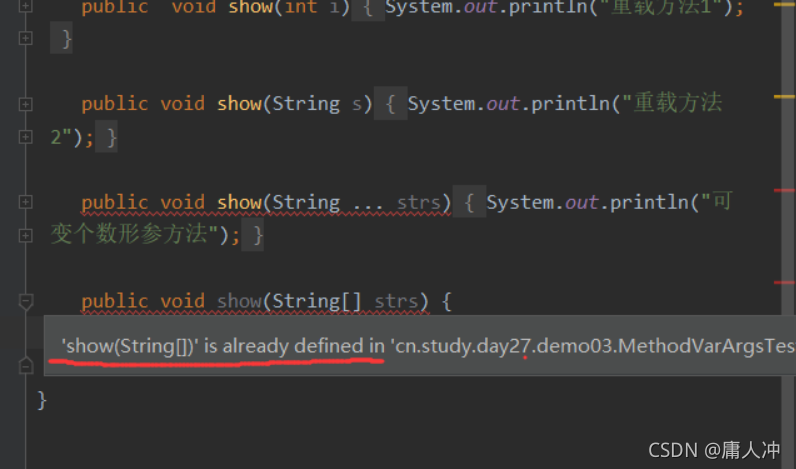The height and width of the screenshot is (469, 796).
Task: Expand the fold toggle beside 变个数形参方法 line
Action: tap(25, 235)
